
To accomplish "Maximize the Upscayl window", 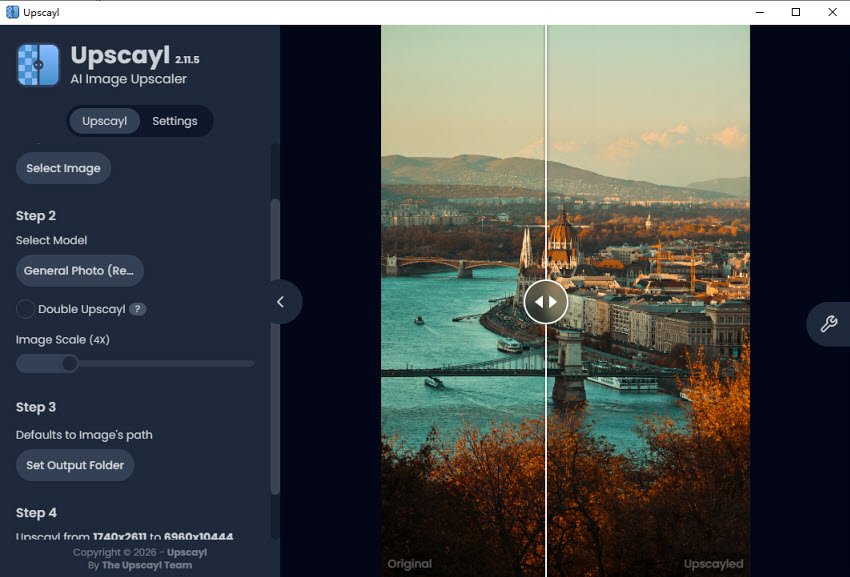I will pos(795,11).
